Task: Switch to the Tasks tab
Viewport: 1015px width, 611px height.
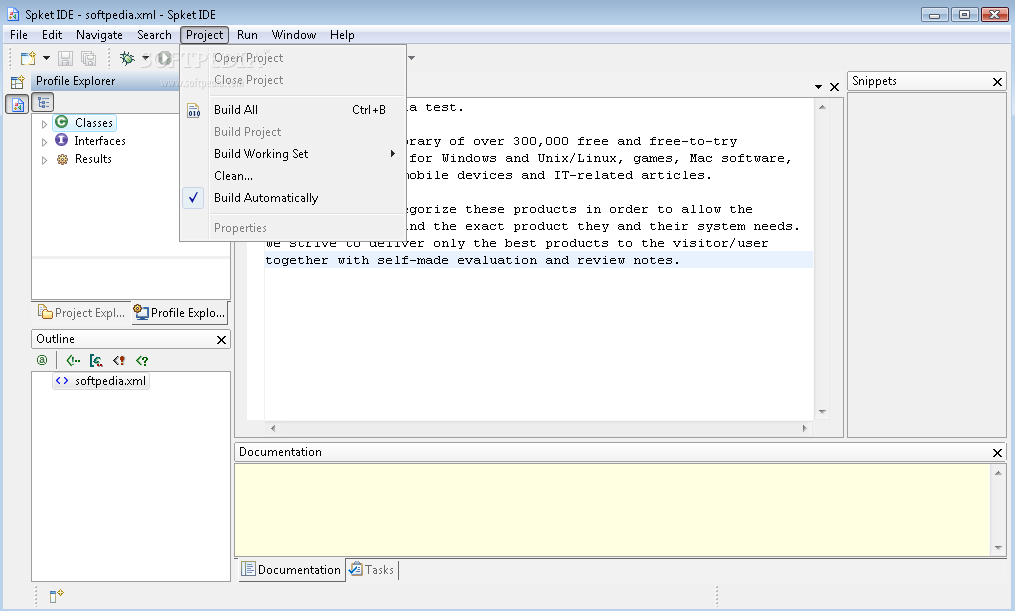Action: [372, 570]
